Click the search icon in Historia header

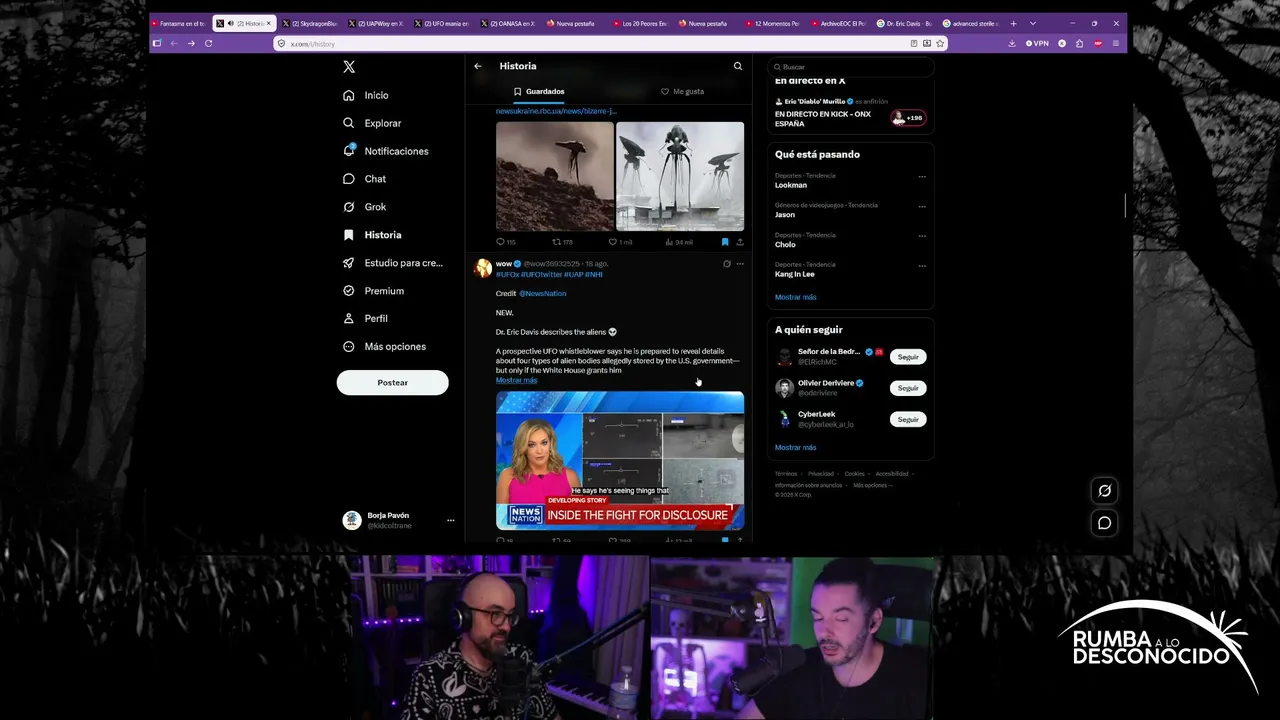click(738, 66)
